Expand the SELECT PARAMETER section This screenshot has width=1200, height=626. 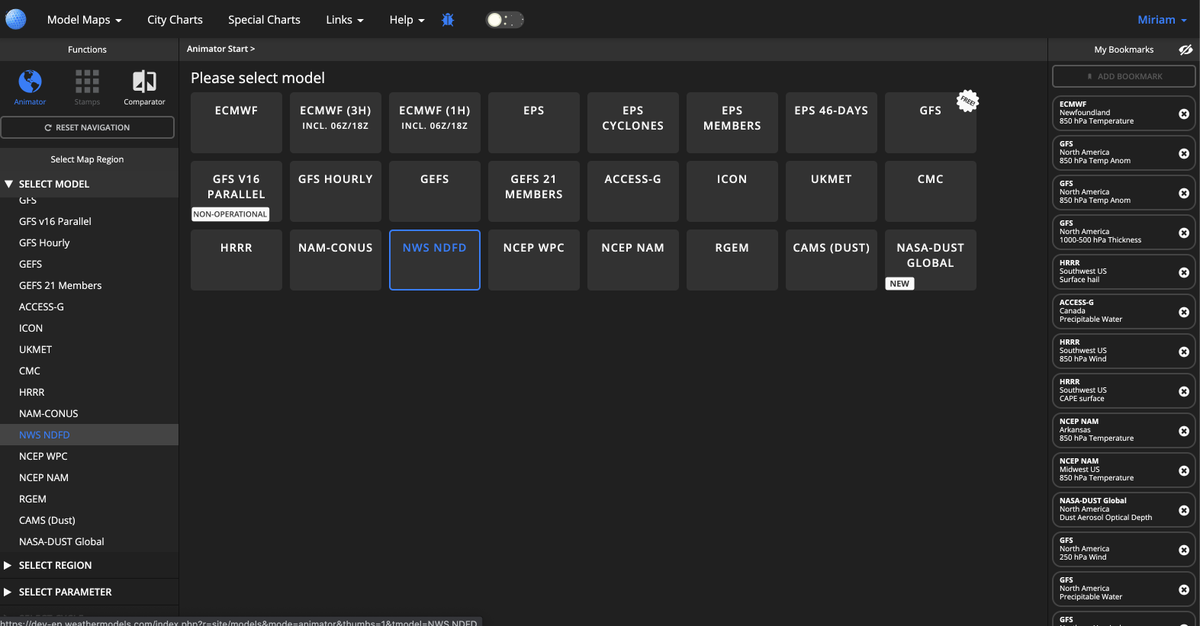pyautogui.click(x=89, y=592)
